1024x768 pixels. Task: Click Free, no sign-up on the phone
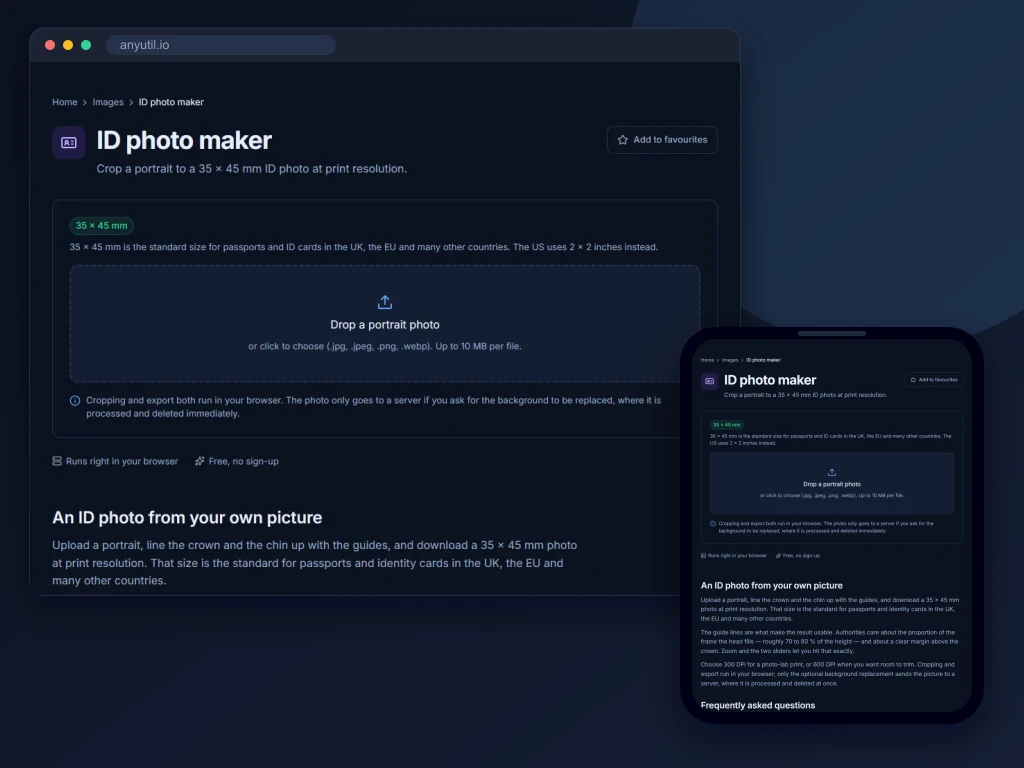[797, 556]
